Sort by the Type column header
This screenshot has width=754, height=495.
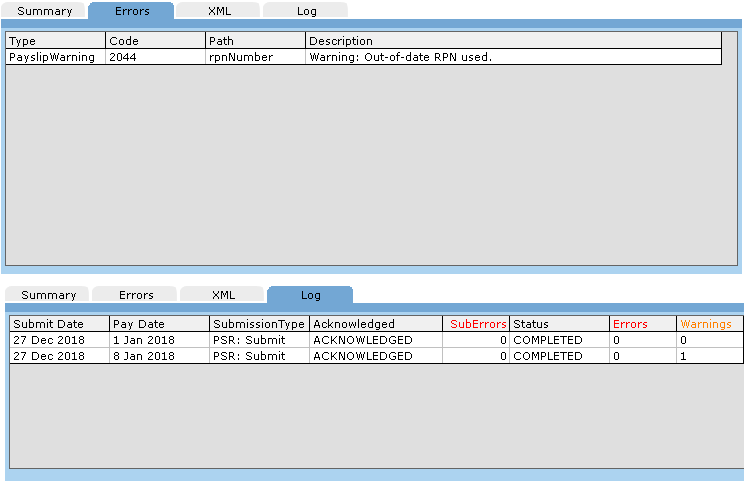point(55,41)
